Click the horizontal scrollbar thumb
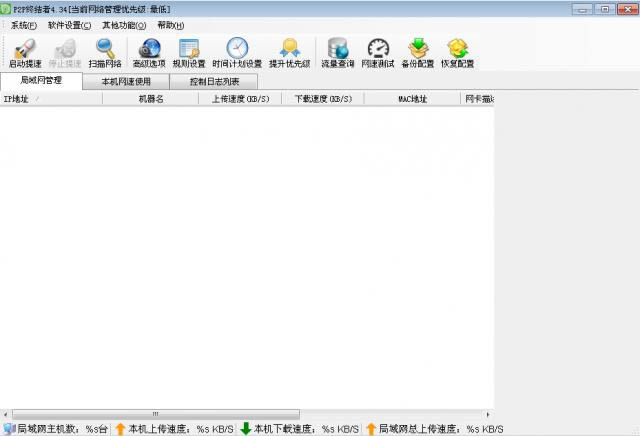 click(155, 413)
